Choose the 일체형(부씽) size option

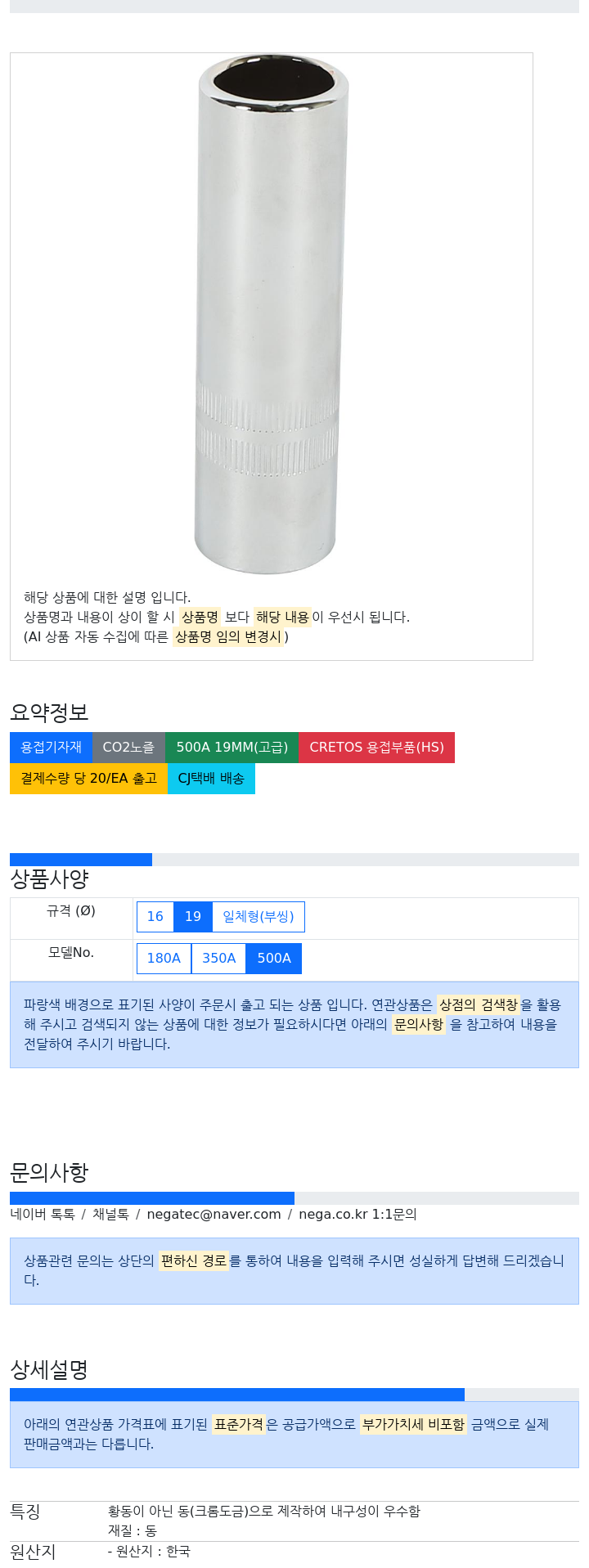259,917
